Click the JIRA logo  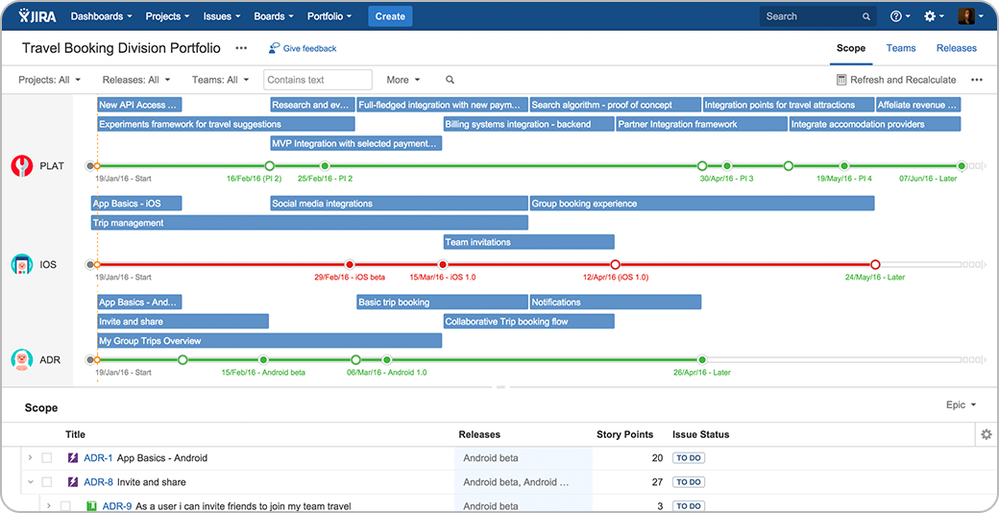[x=38, y=16]
